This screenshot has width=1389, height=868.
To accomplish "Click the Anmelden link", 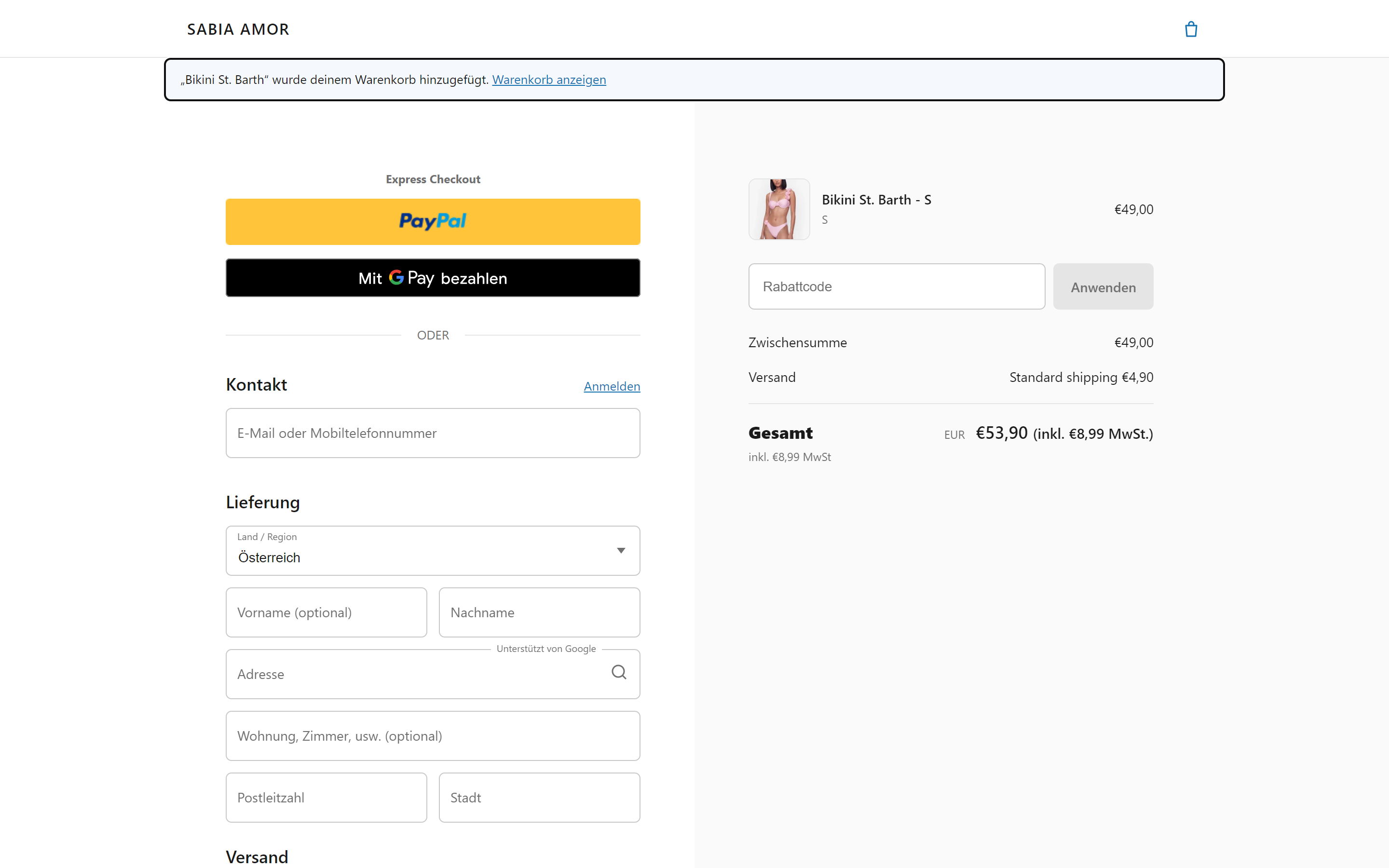I will [612, 386].
